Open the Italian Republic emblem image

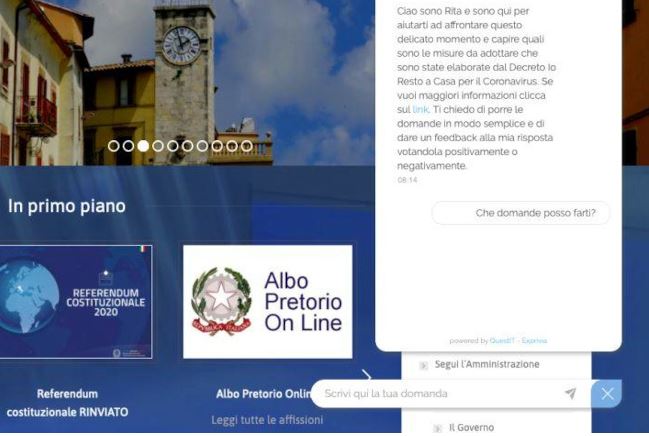click(221, 301)
